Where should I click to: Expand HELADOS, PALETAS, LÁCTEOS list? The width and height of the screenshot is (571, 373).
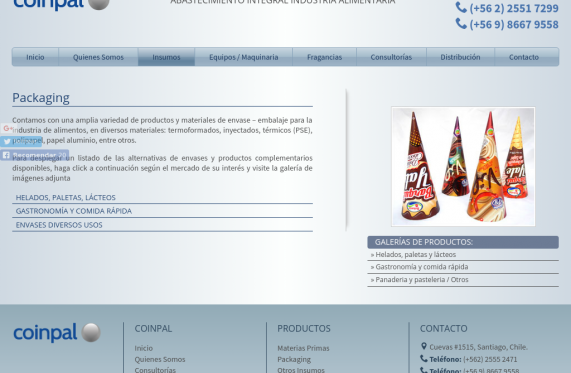[x=162, y=197]
